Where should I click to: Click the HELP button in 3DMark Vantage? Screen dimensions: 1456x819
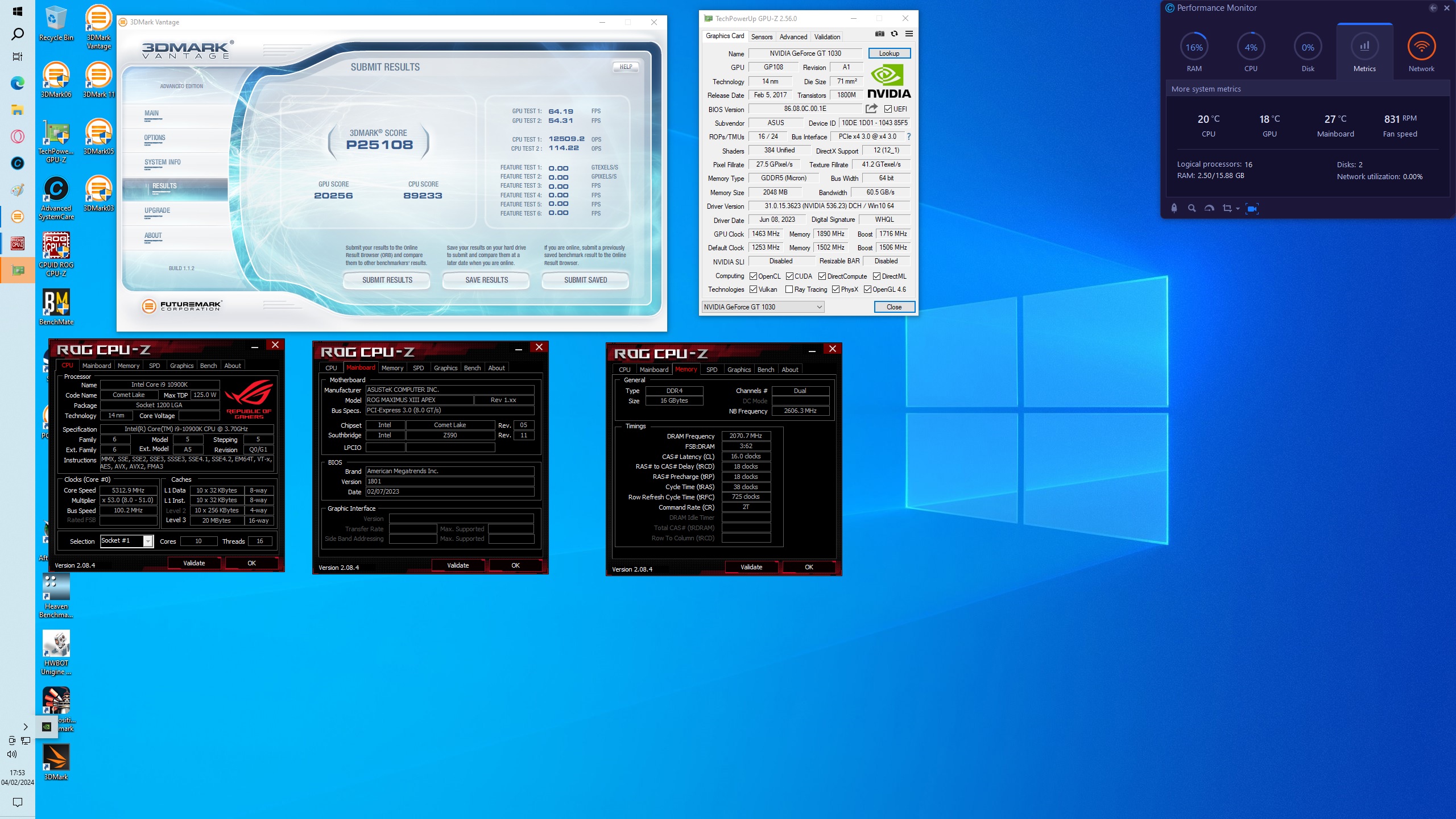626,67
